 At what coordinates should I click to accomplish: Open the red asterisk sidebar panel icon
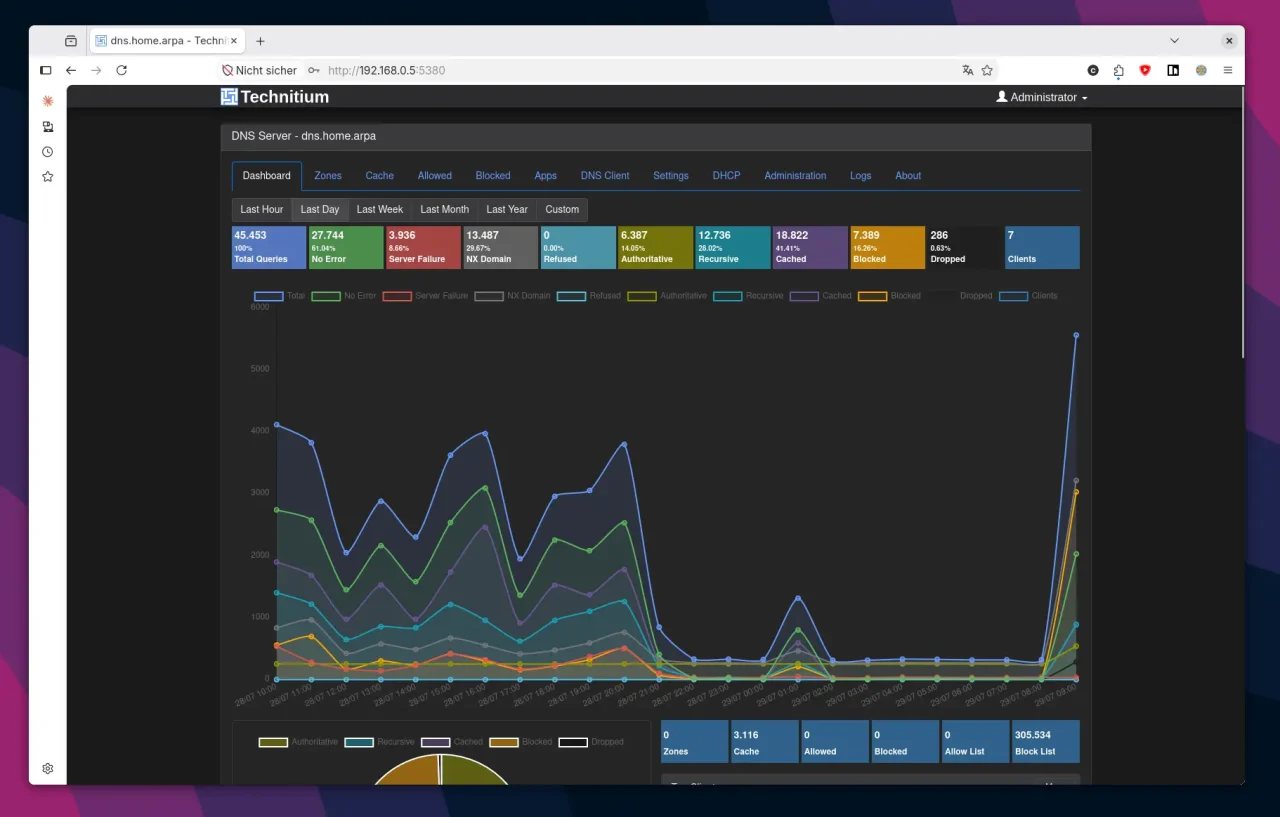47,101
